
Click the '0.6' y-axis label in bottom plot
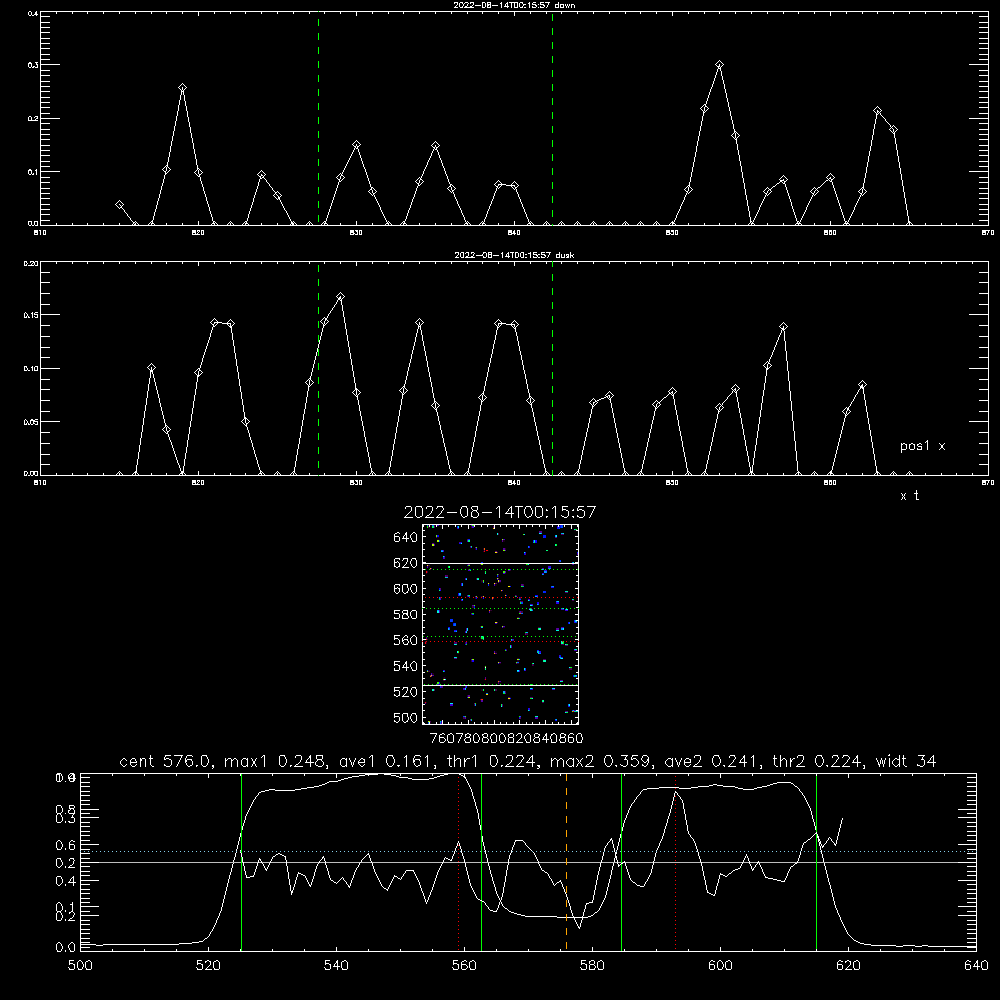click(x=66, y=845)
